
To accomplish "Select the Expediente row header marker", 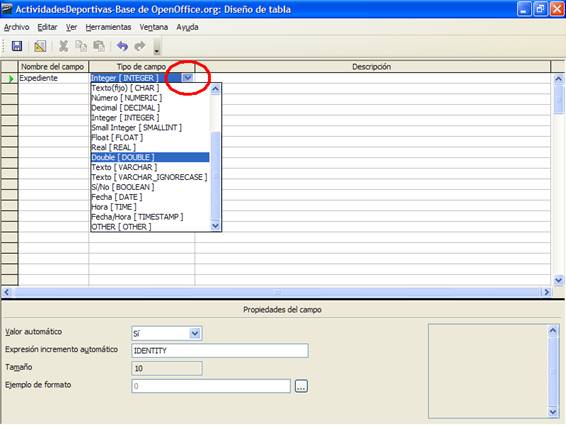I will pyautogui.click(x=10, y=78).
